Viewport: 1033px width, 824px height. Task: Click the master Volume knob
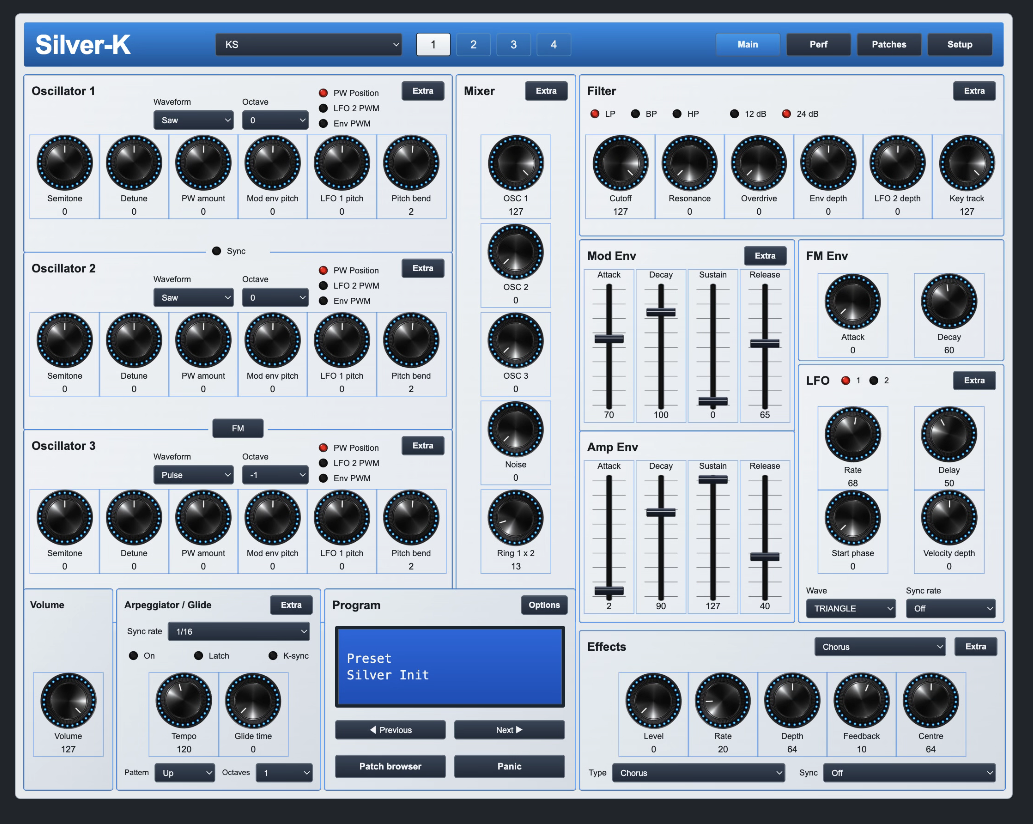click(x=69, y=701)
